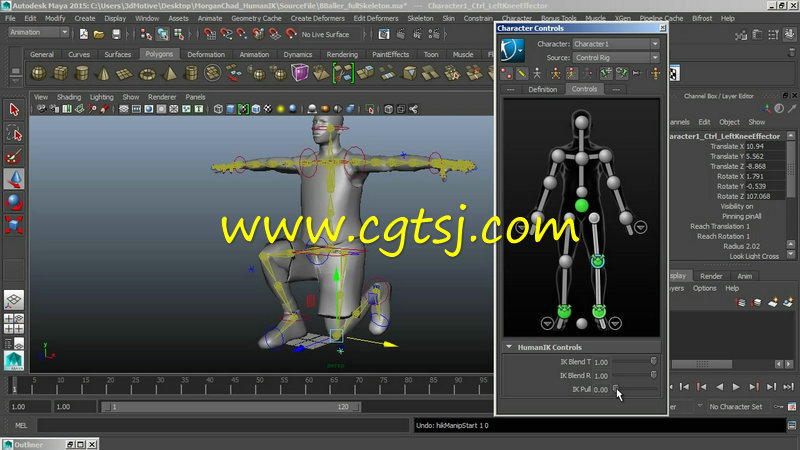
Task: Select the hips effector in the character figure
Action: 582,206
